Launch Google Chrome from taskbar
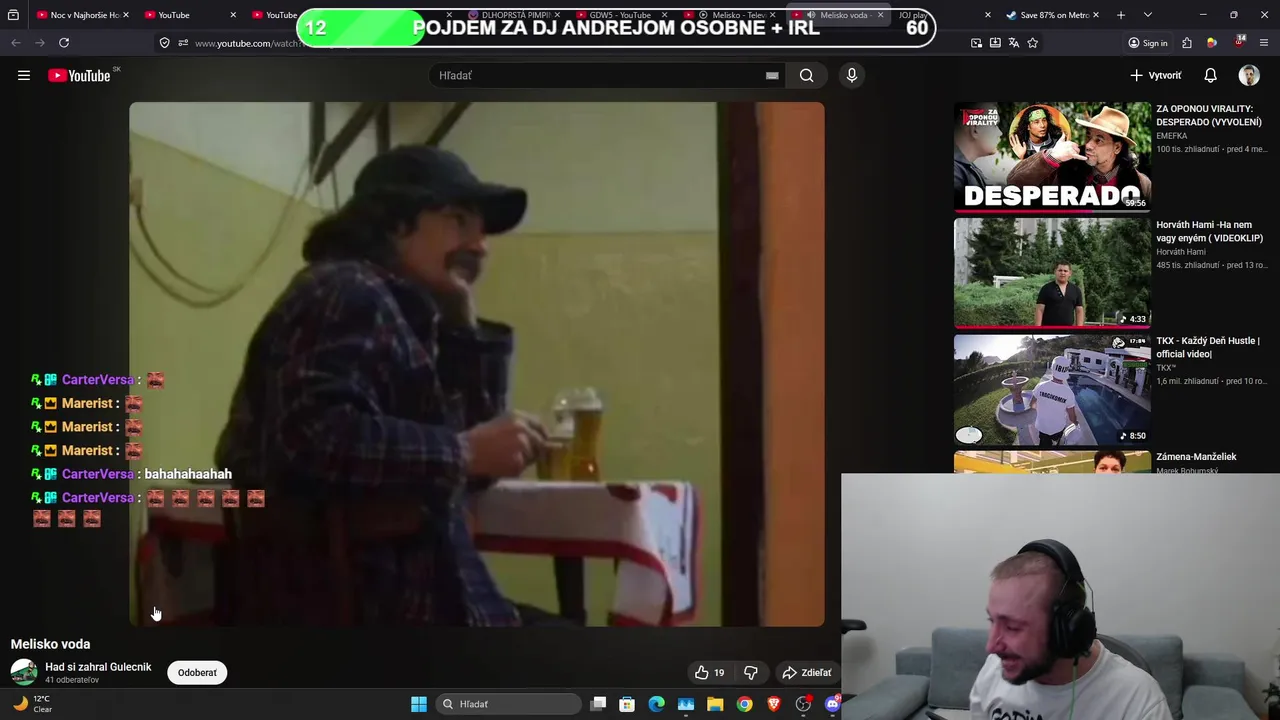This screenshot has height=720, width=1280. pyautogui.click(x=744, y=704)
